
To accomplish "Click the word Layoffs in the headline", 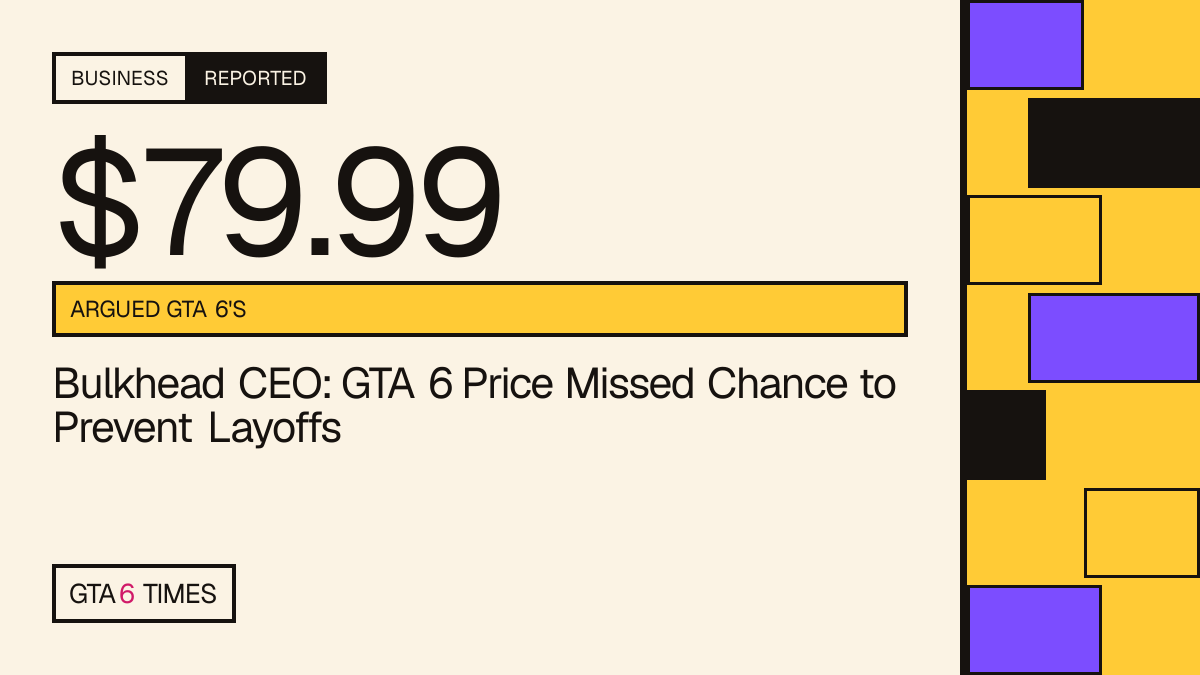I will pos(275,428).
